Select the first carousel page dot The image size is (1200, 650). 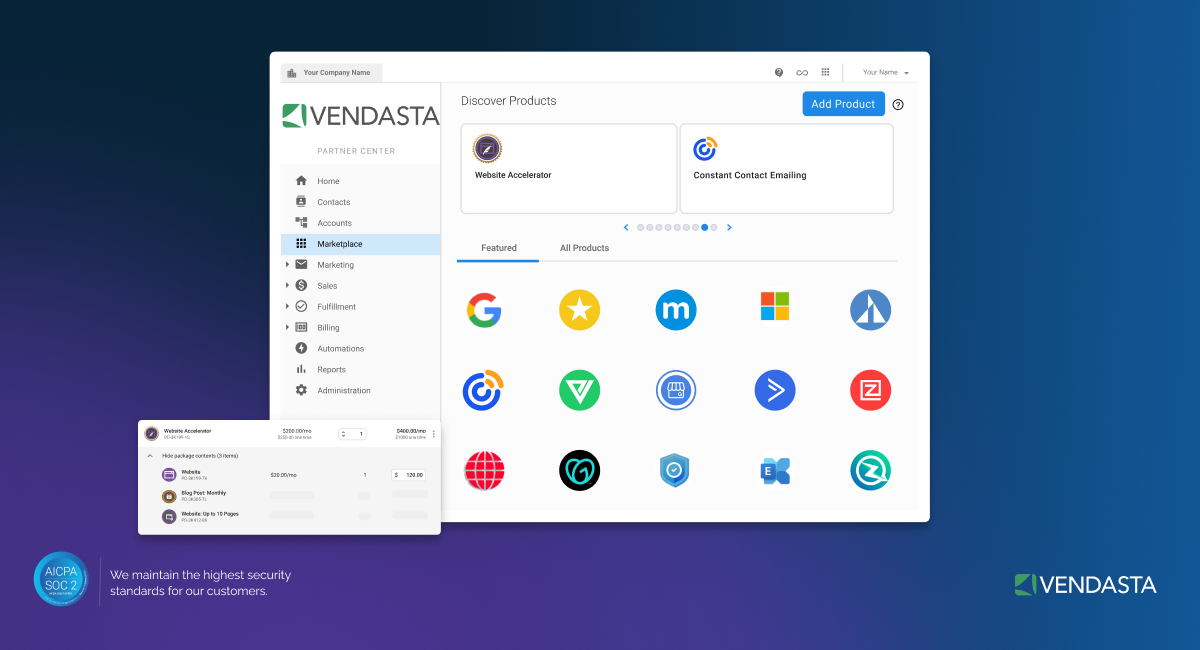click(x=640, y=227)
